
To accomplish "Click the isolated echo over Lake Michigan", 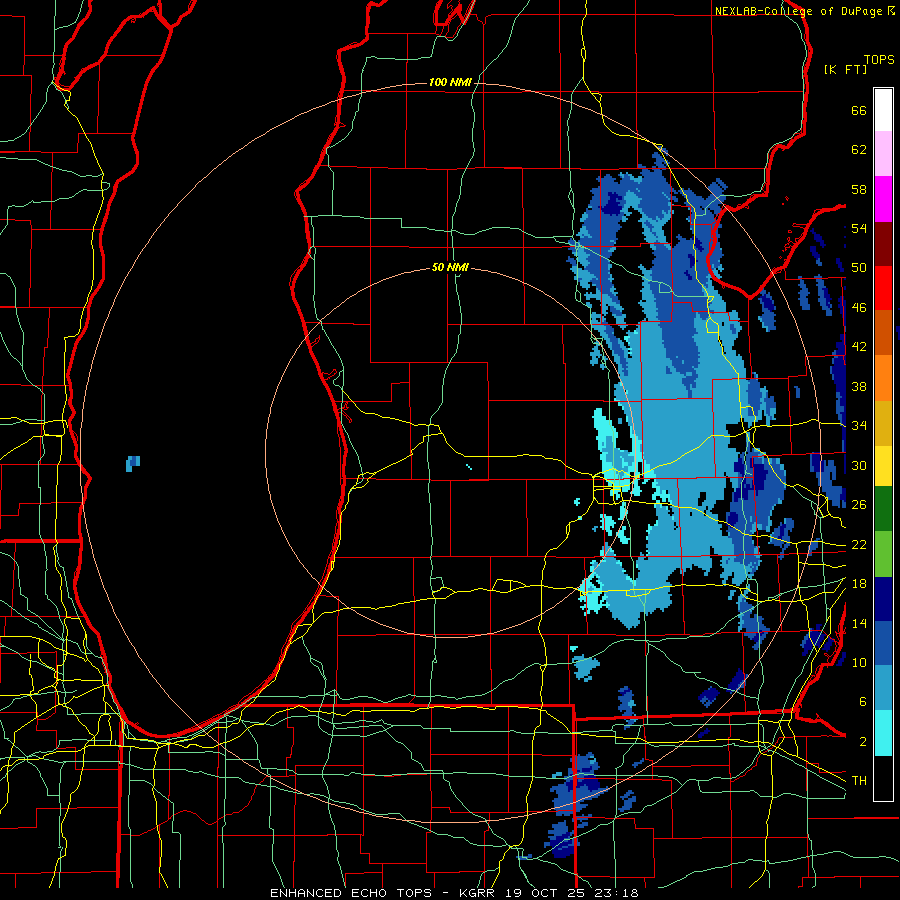I will (133, 463).
